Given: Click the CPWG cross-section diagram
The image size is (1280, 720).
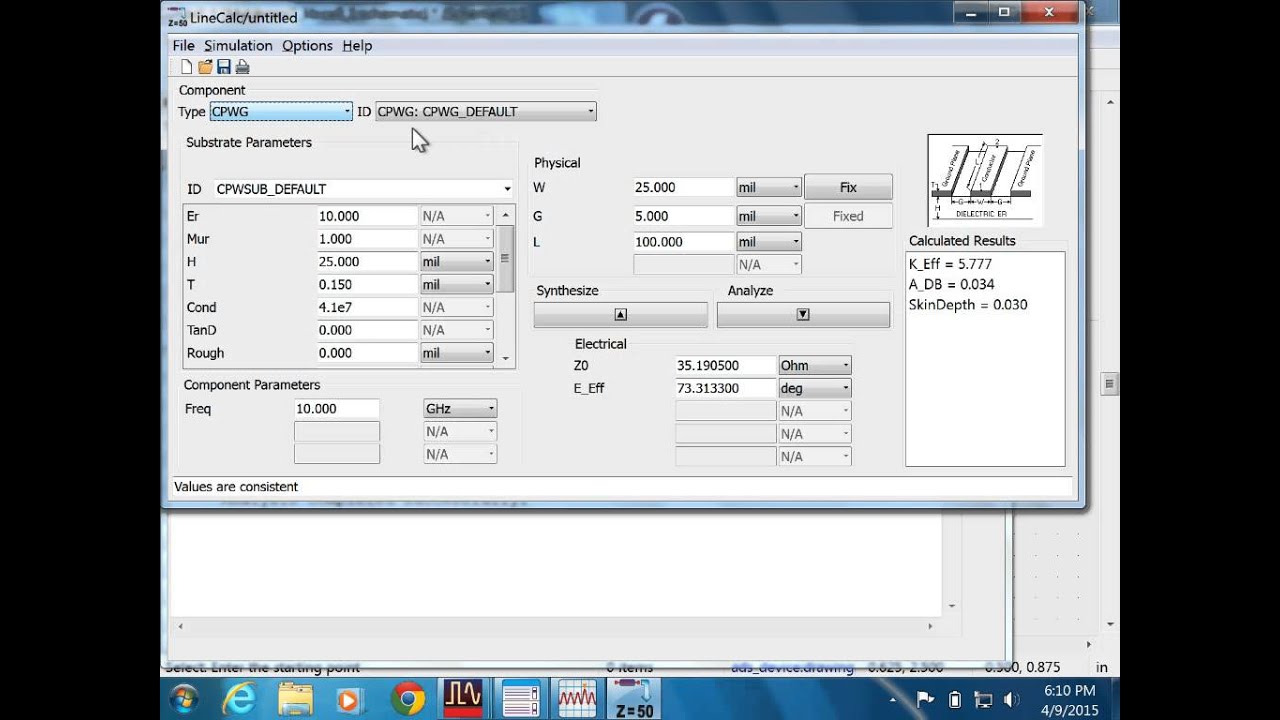Looking at the screenshot, I should 985,179.
